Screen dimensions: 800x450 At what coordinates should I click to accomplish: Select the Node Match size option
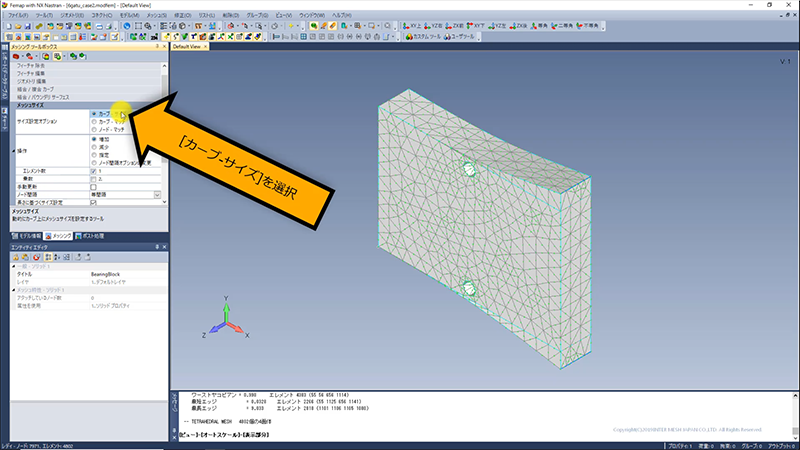tap(94, 130)
